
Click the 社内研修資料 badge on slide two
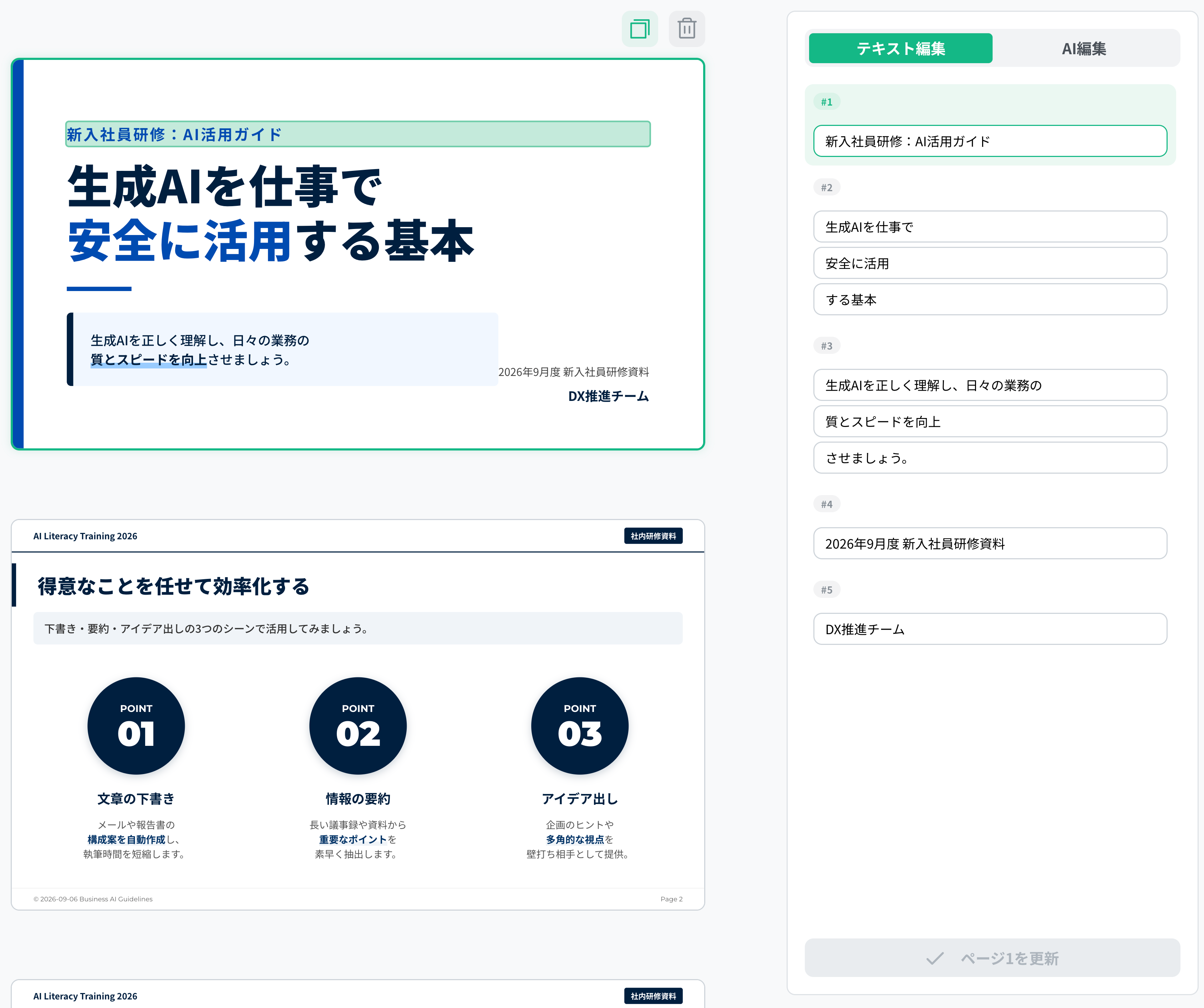point(653,536)
